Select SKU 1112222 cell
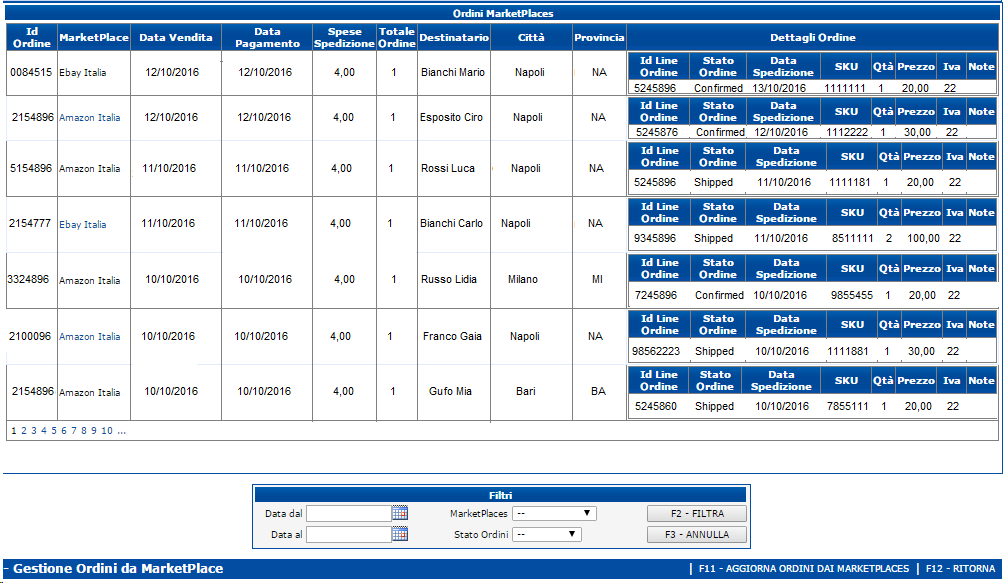The width and height of the screenshot is (1005, 583). (x=847, y=133)
